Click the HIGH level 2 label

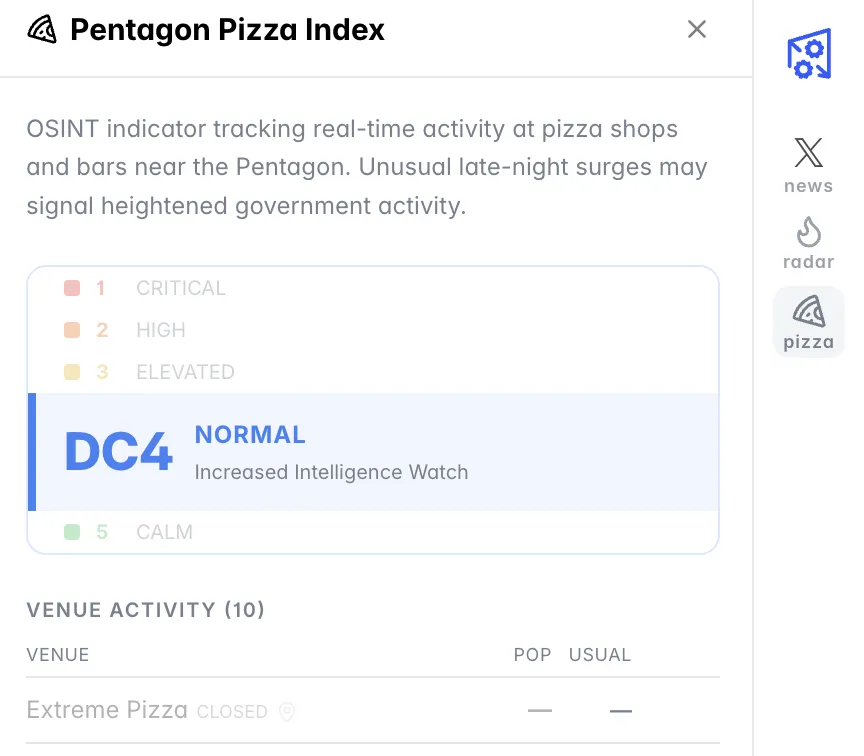pyautogui.click(x=161, y=330)
